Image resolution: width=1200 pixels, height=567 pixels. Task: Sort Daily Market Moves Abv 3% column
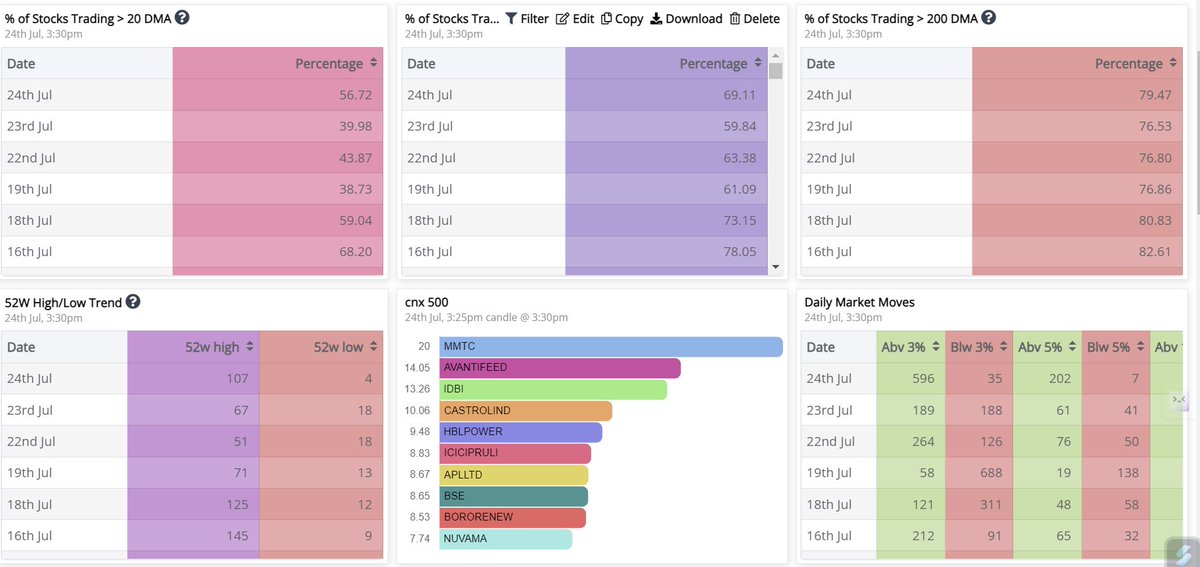click(x=935, y=347)
